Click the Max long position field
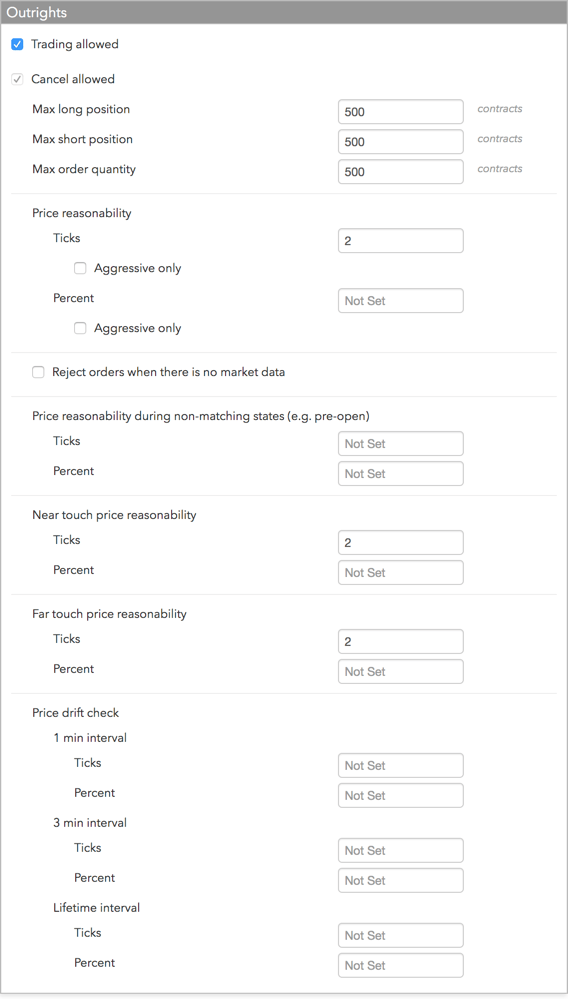 401,111
